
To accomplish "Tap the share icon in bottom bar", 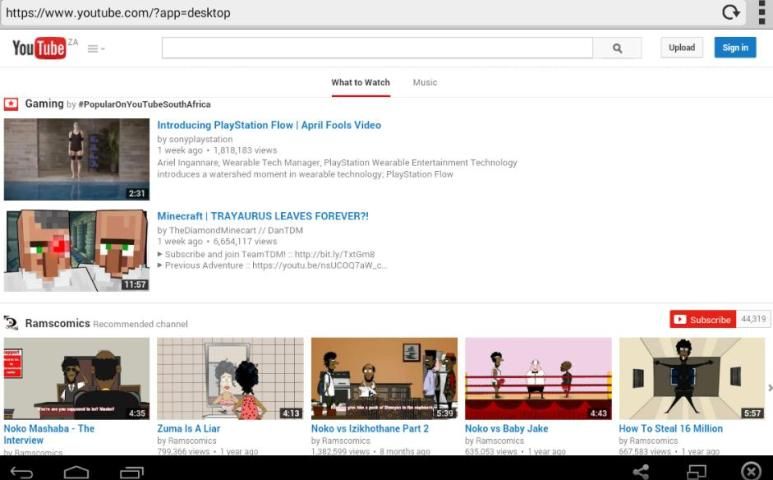I will point(641,470).
